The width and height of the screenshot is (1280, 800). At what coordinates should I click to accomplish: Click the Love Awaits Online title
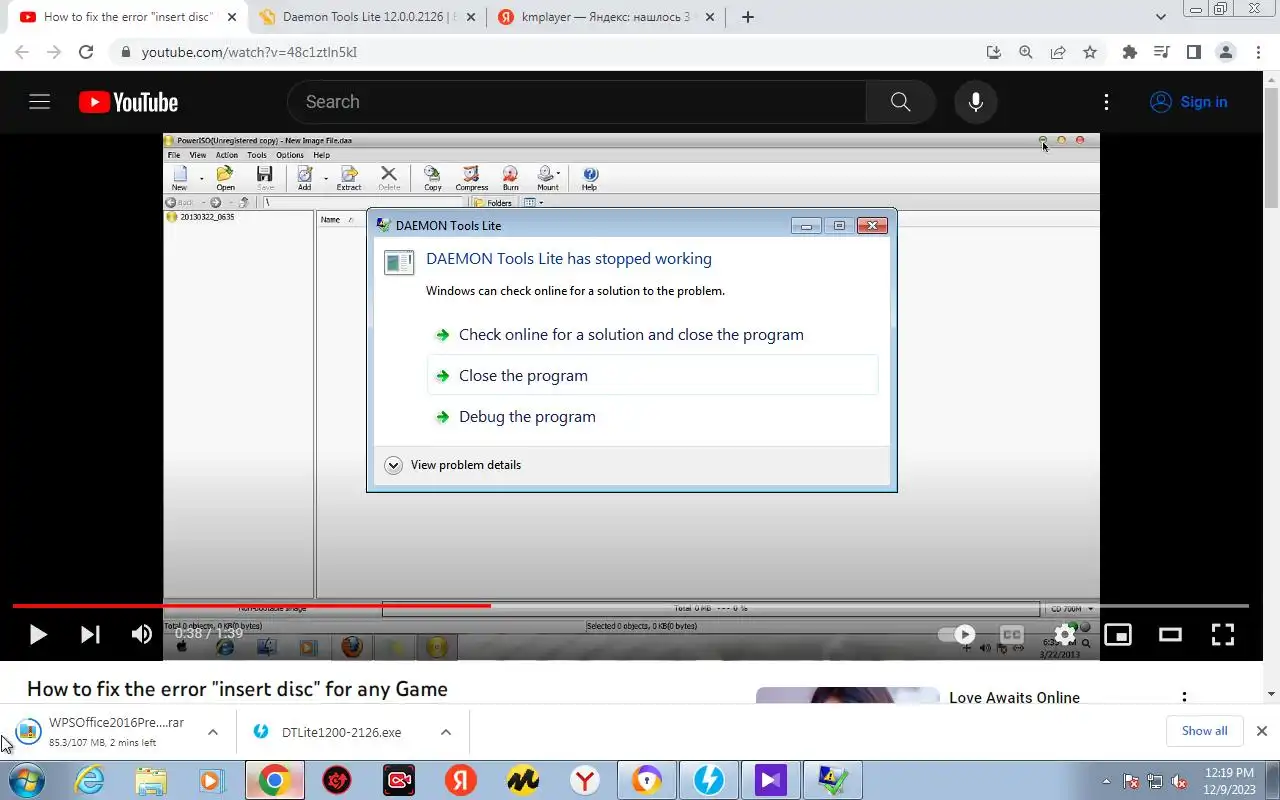click(x=1014, y=698)
